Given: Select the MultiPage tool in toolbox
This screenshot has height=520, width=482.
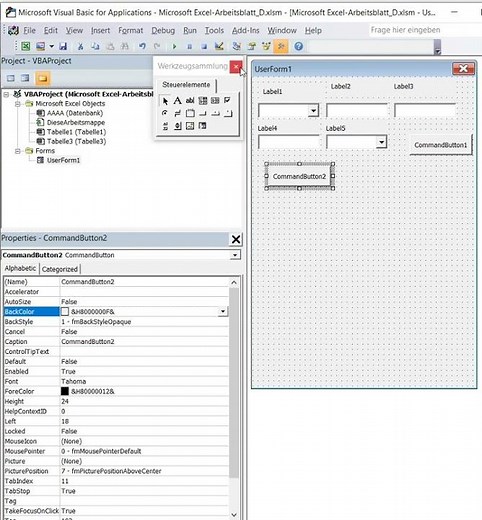Looking at the screenshot, I should click(228, 114).
